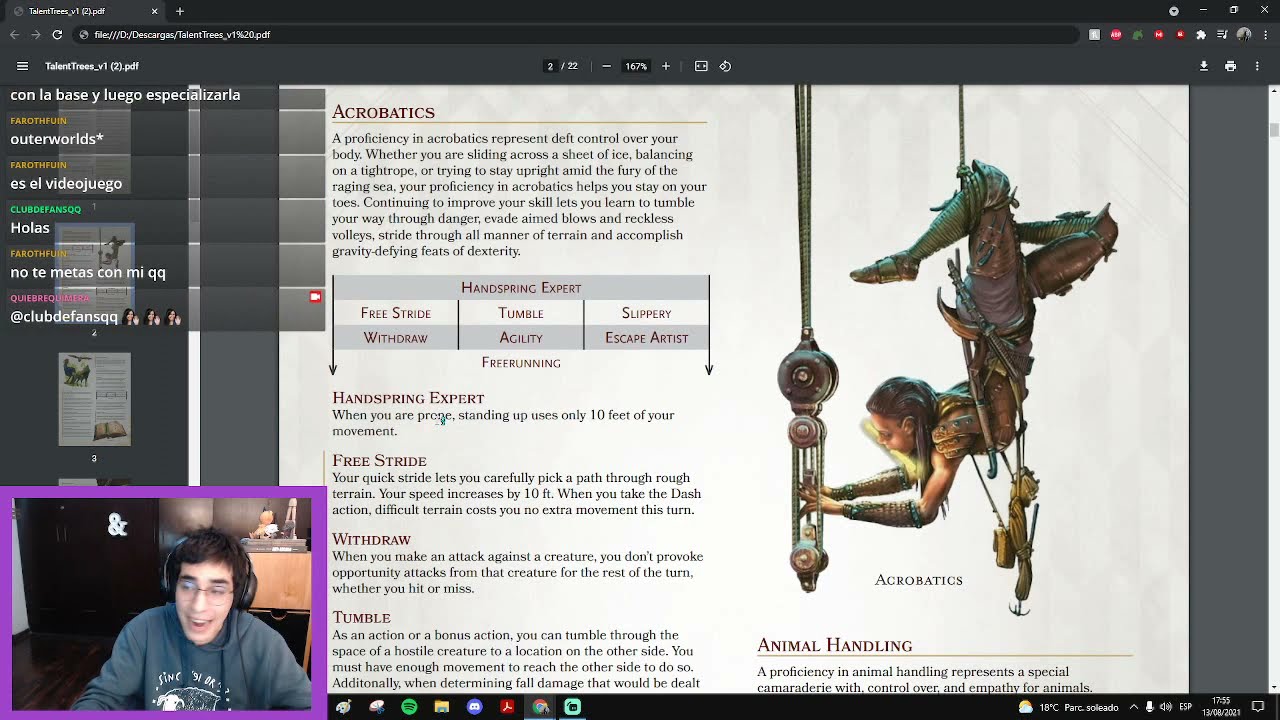Select the TalentTrees_v1 (2).pdf browser tab

pyautogui.click(x=86, y=11)
